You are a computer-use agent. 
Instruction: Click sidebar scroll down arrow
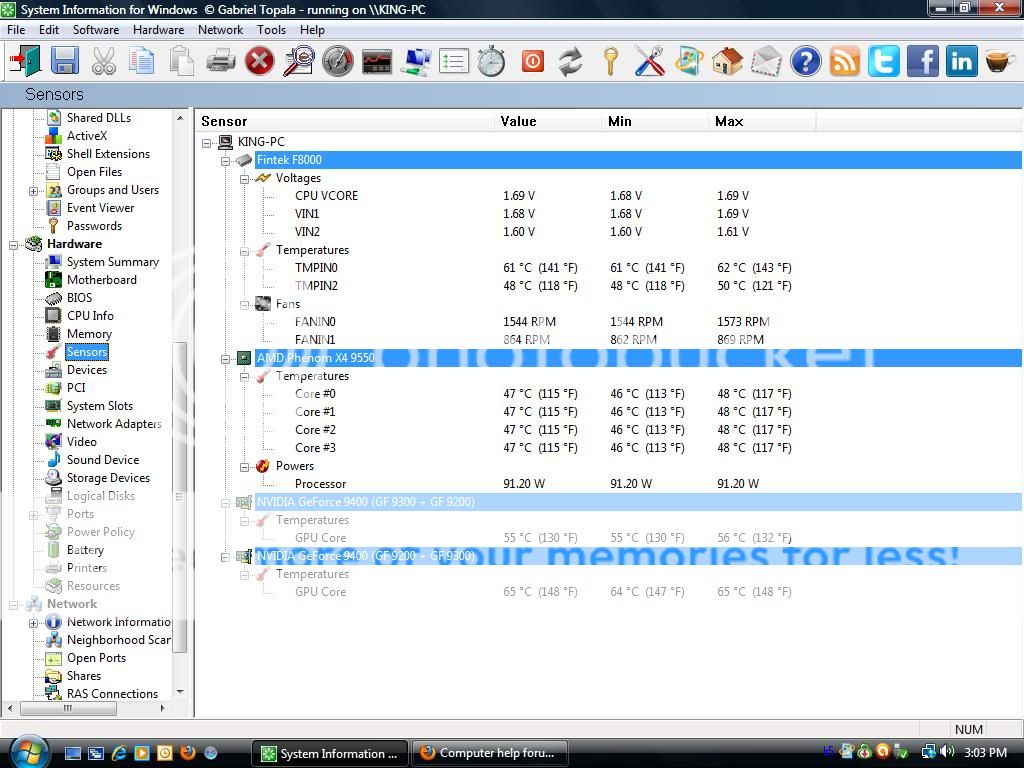click(180, 692)
